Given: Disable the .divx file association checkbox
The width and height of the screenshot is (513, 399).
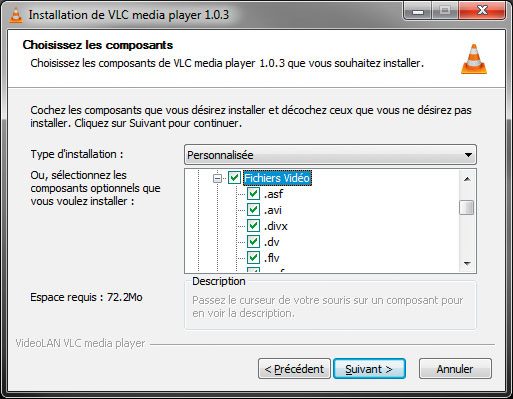Looking at the screenshot, I should [x=253, y=226].
